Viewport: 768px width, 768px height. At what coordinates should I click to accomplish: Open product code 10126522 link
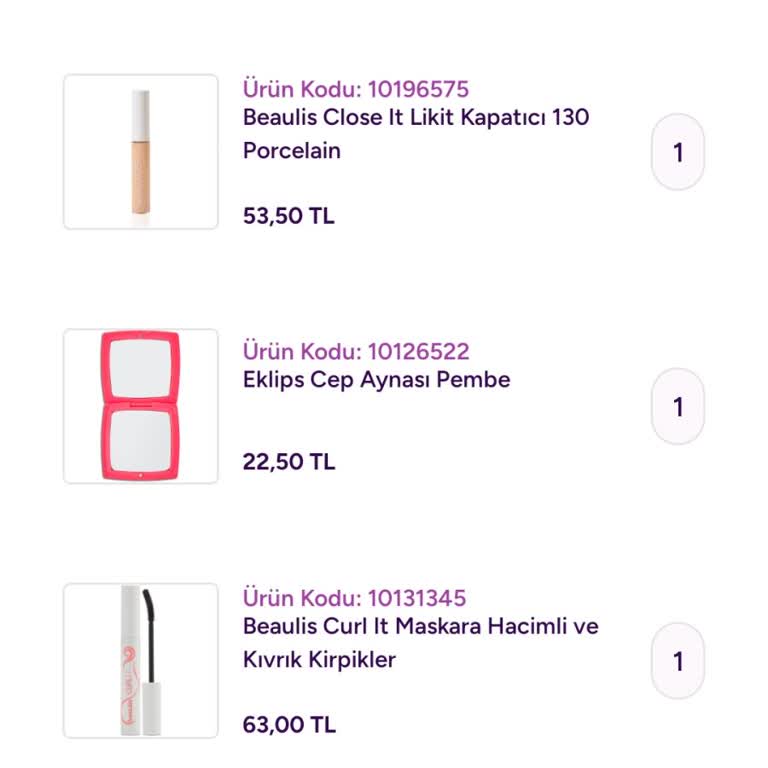coord(355,351)
